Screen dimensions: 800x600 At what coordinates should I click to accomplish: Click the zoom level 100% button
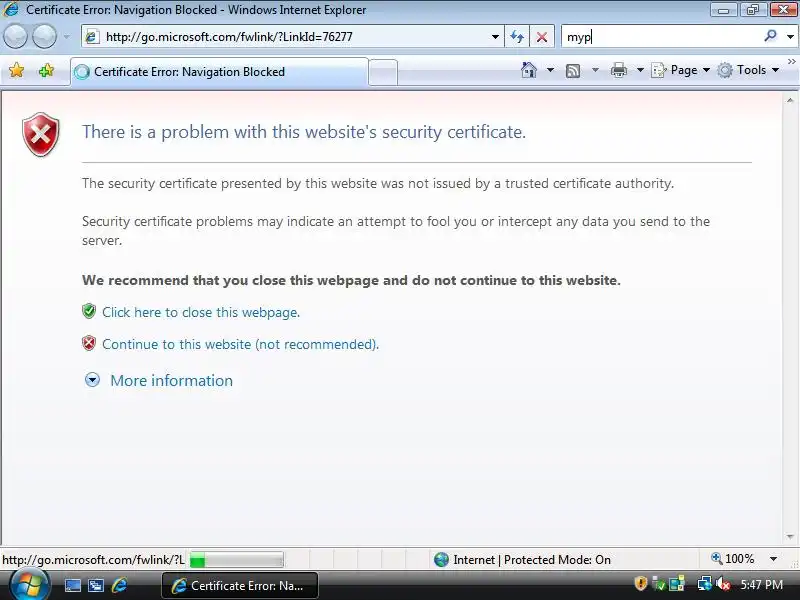(733, 559)
